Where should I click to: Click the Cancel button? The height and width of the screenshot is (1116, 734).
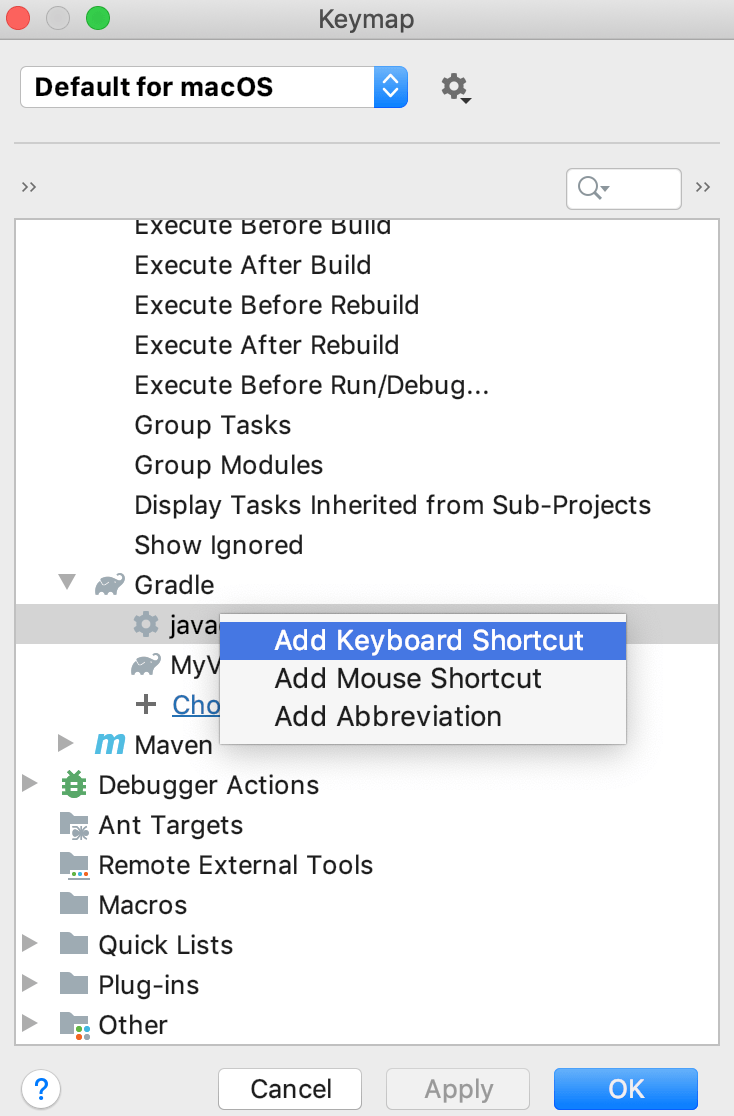coord(289,1089)
